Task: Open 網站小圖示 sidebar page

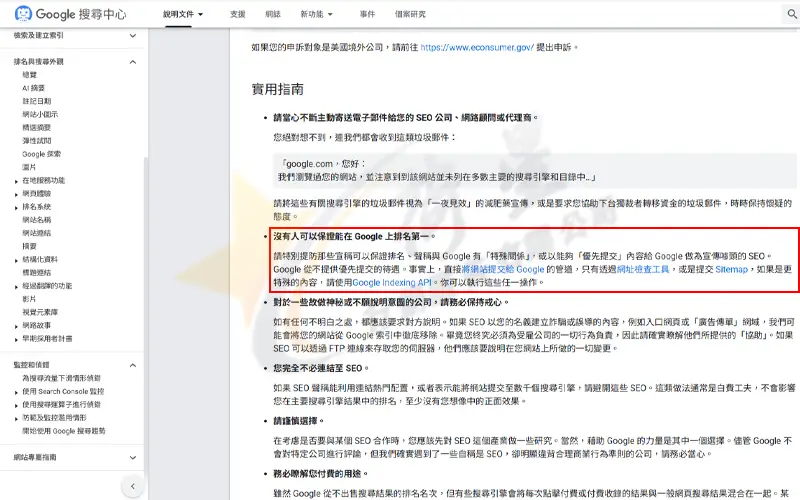Action: 40,114
